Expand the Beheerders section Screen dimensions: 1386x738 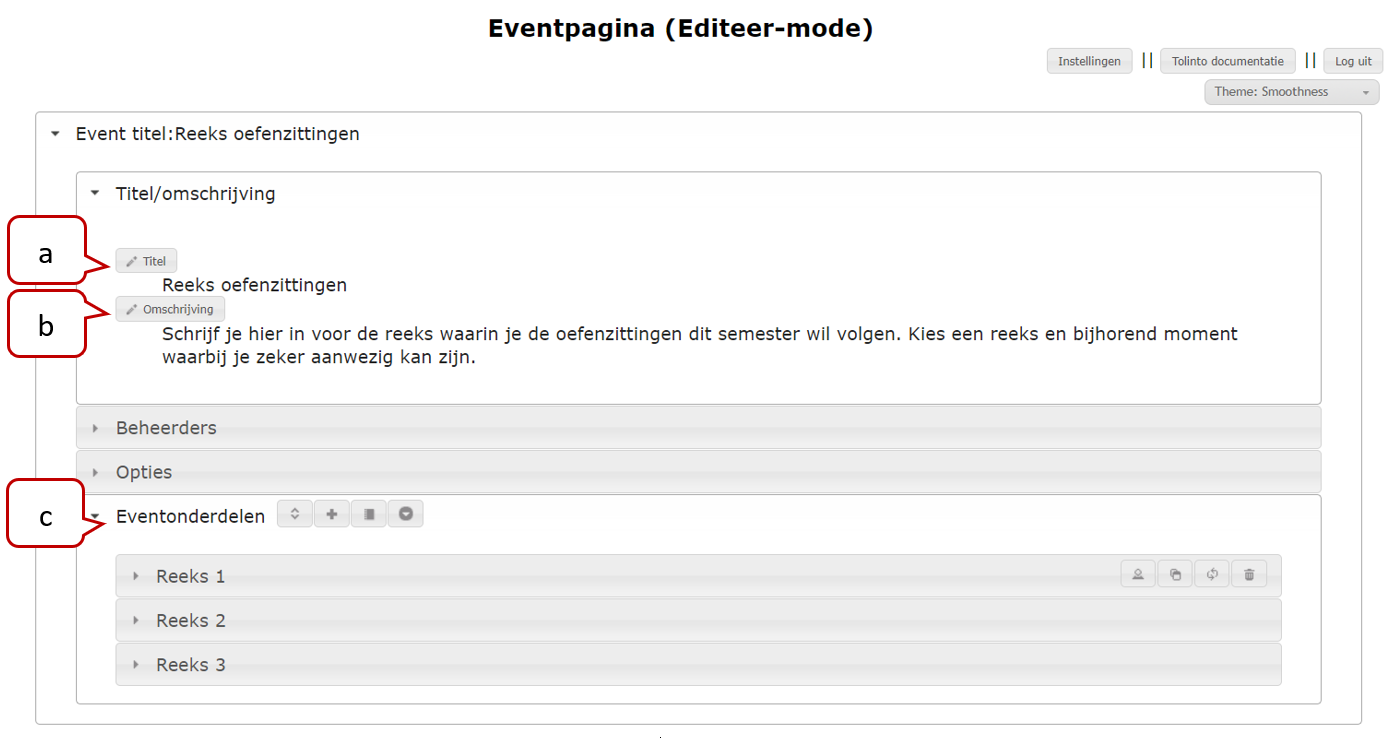699,427
